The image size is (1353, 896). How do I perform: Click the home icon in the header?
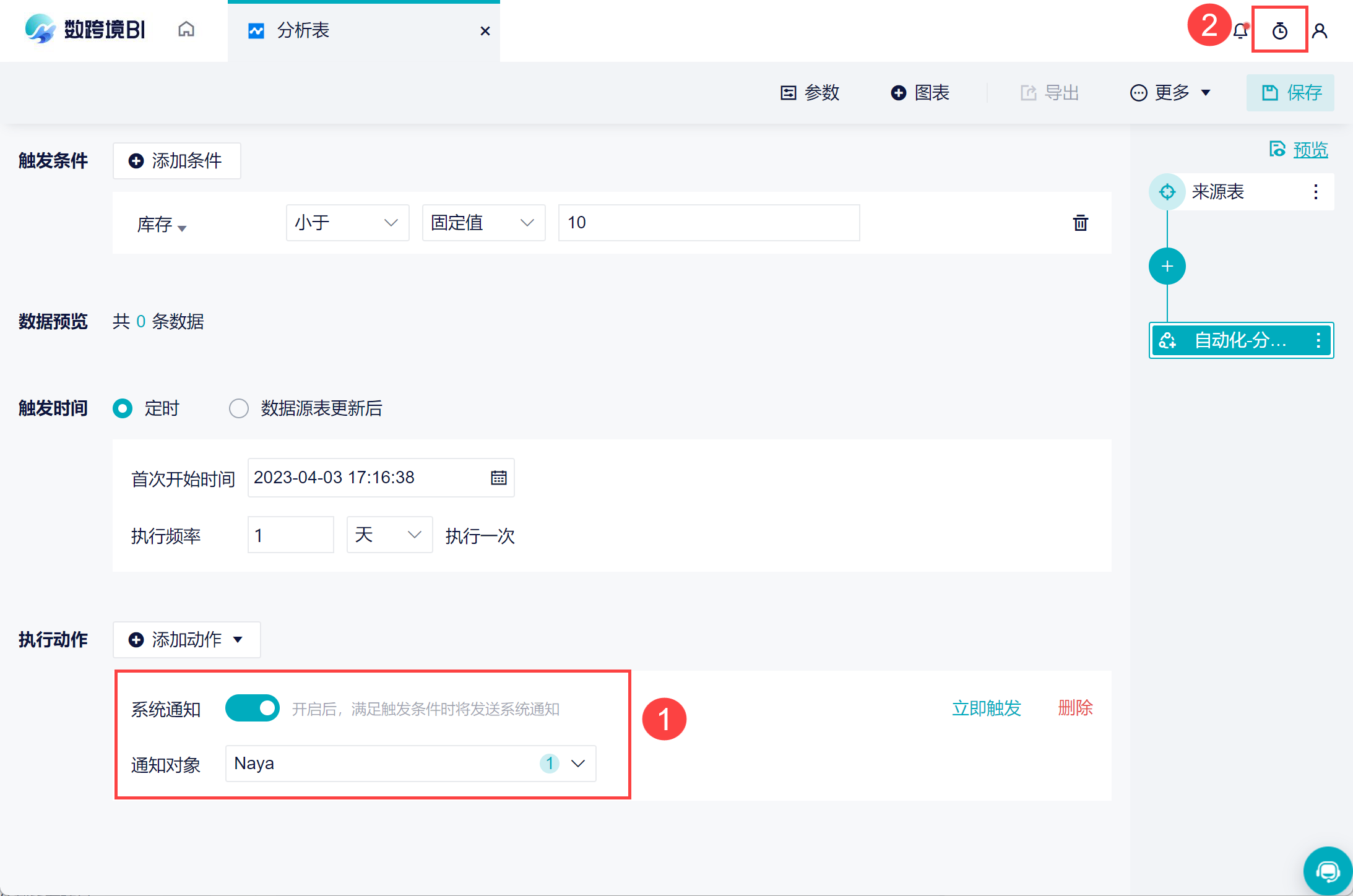pos(186,30)
